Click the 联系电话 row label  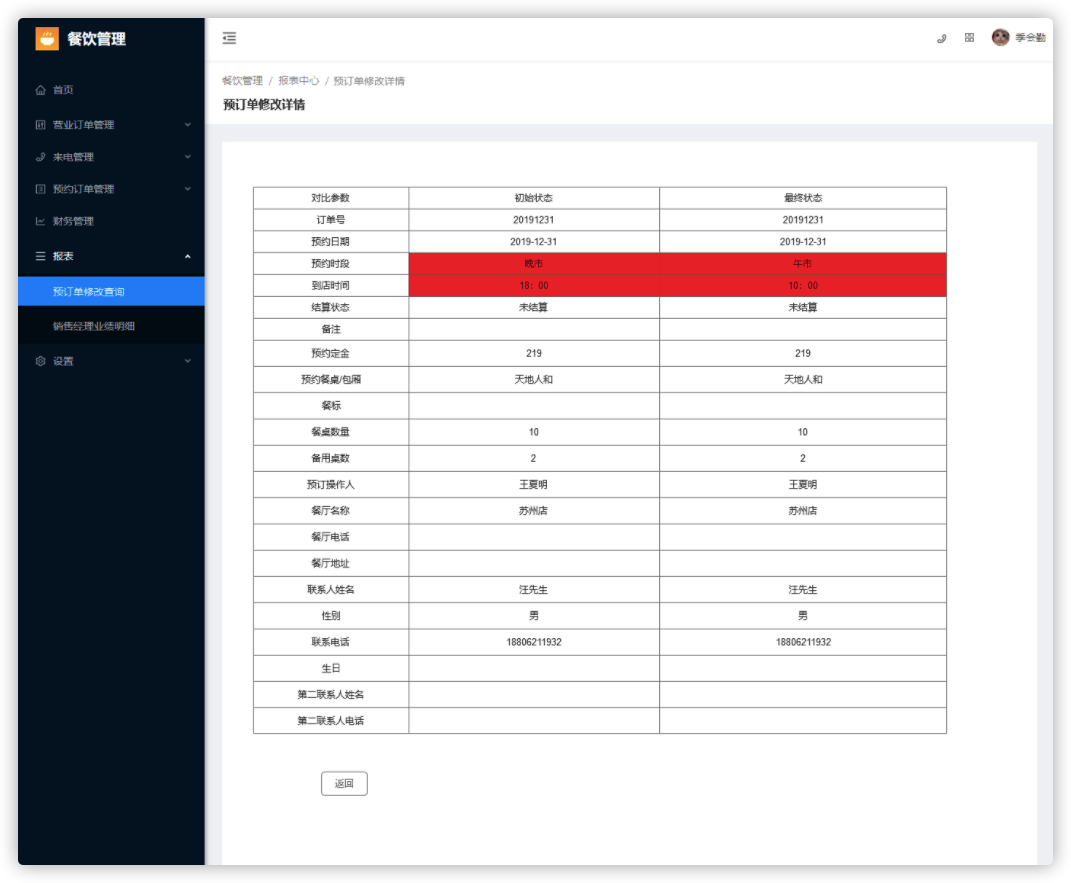tap(331, 642)
